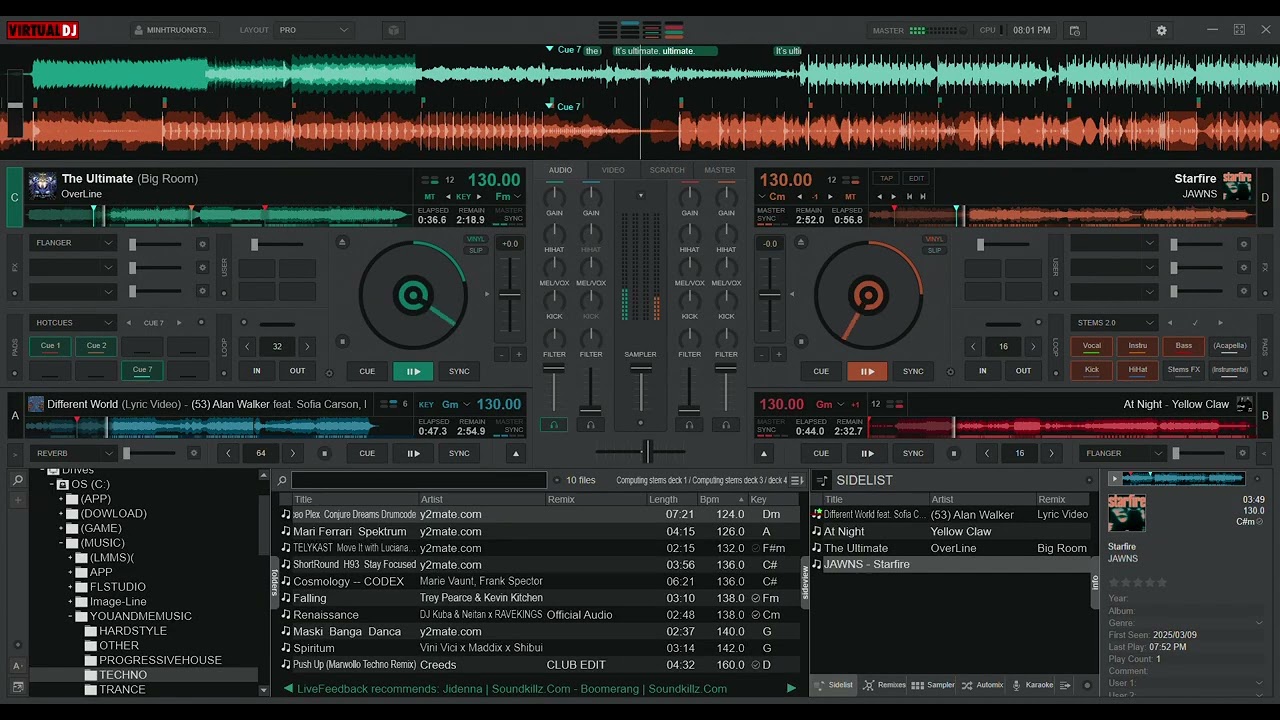
Task: Switch mixer to MASTER tab
Action: tap(719, 170)
